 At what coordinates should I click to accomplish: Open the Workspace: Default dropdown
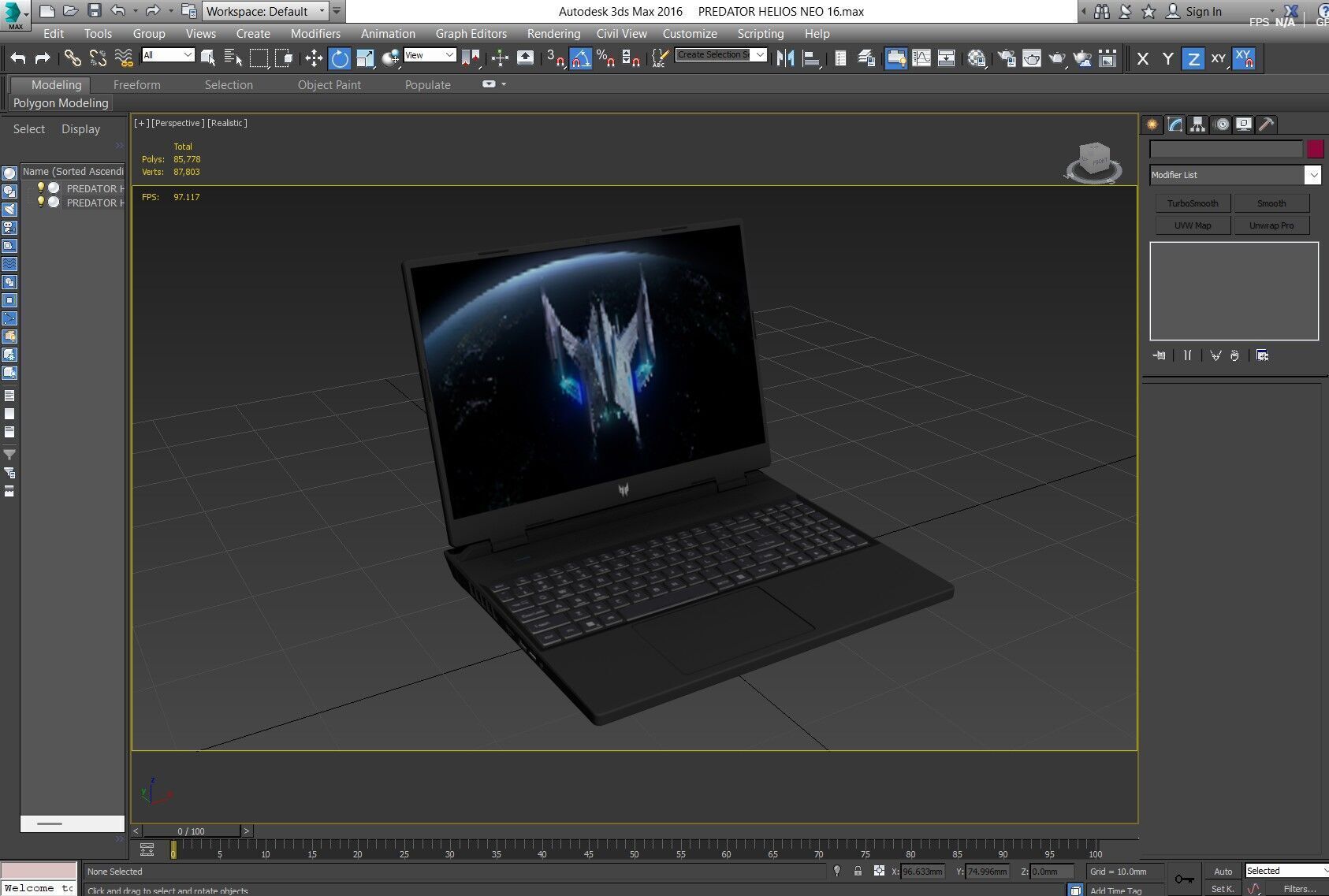coord(266,11)
